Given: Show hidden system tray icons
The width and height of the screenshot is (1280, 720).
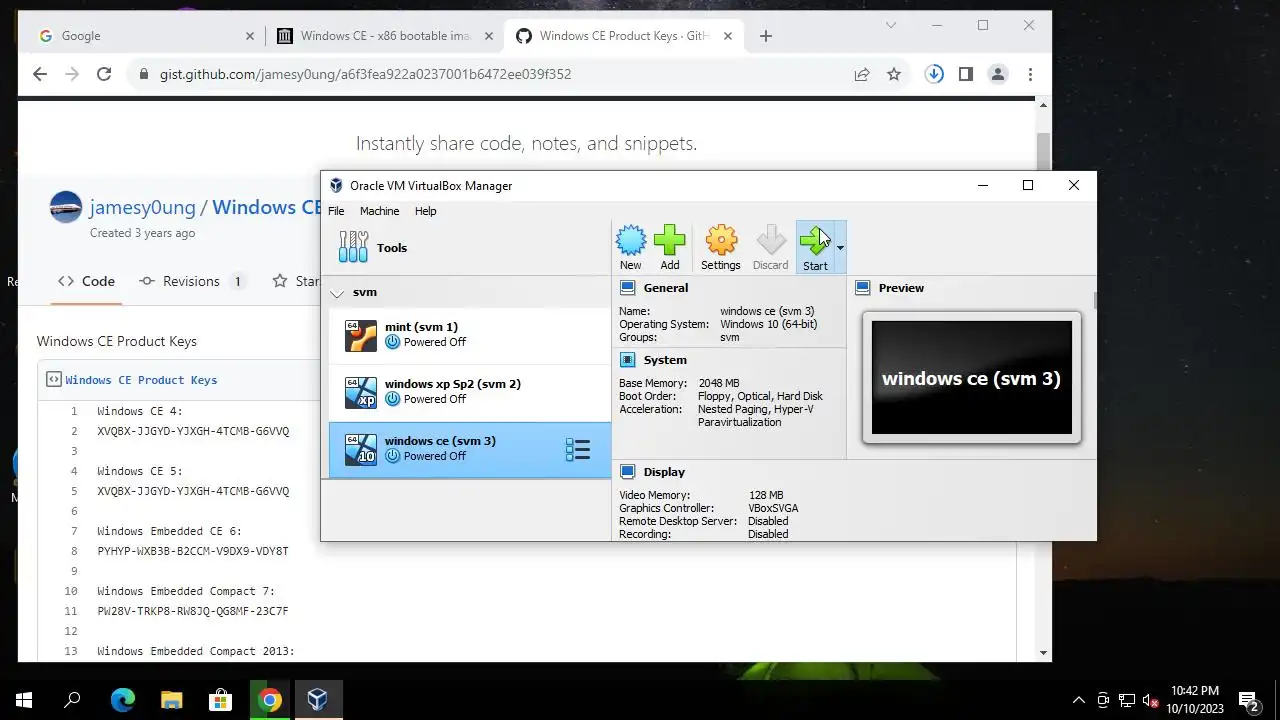Looking at the screenshot, I should (x=1078, y=700).
